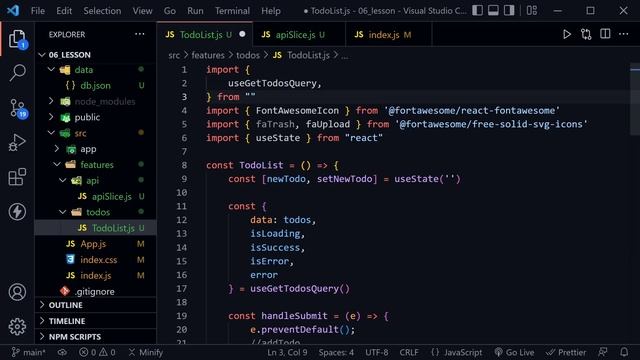Viewport: 640px width, 360px height.
Task: Open the Thunder Client lightning icon
Action: [17, 211]
